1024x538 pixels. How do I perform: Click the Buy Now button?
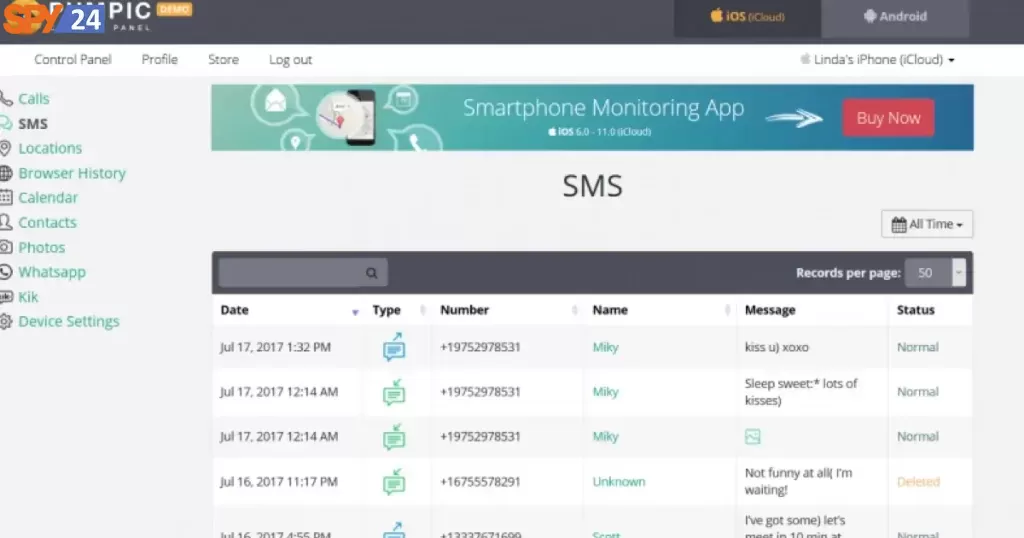pyautogui.click(x=888, y=118)
